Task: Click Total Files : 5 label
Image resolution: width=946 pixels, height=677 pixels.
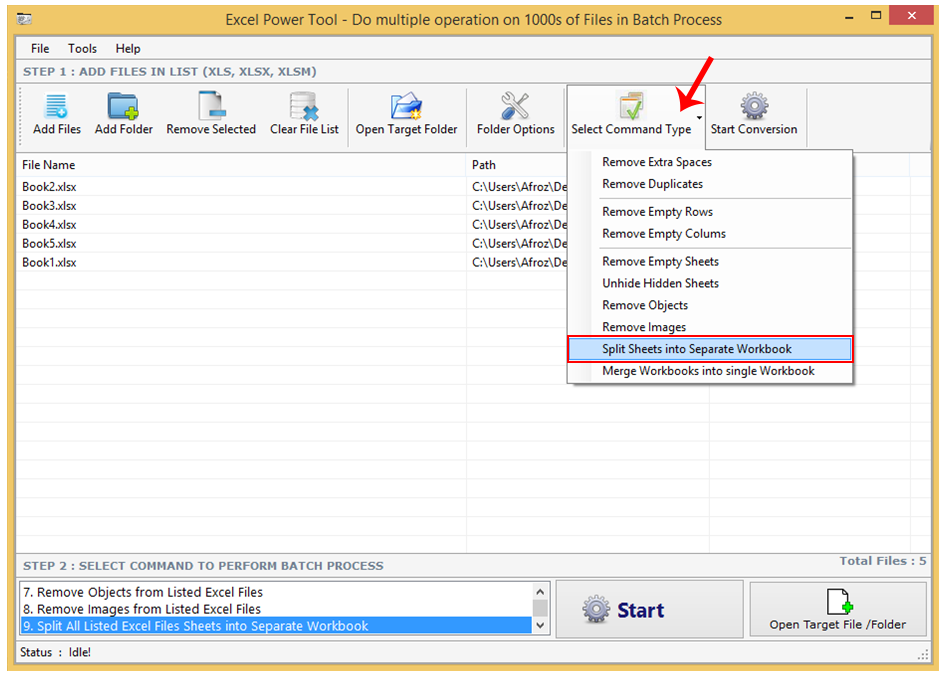Action: coord(882,561)
